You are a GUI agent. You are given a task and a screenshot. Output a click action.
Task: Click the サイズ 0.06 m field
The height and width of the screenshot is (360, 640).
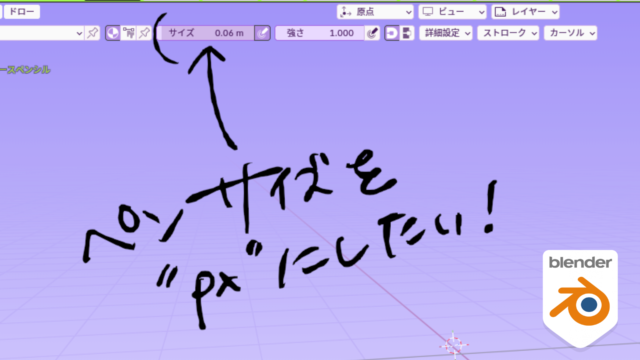click(x=206, y=33)
